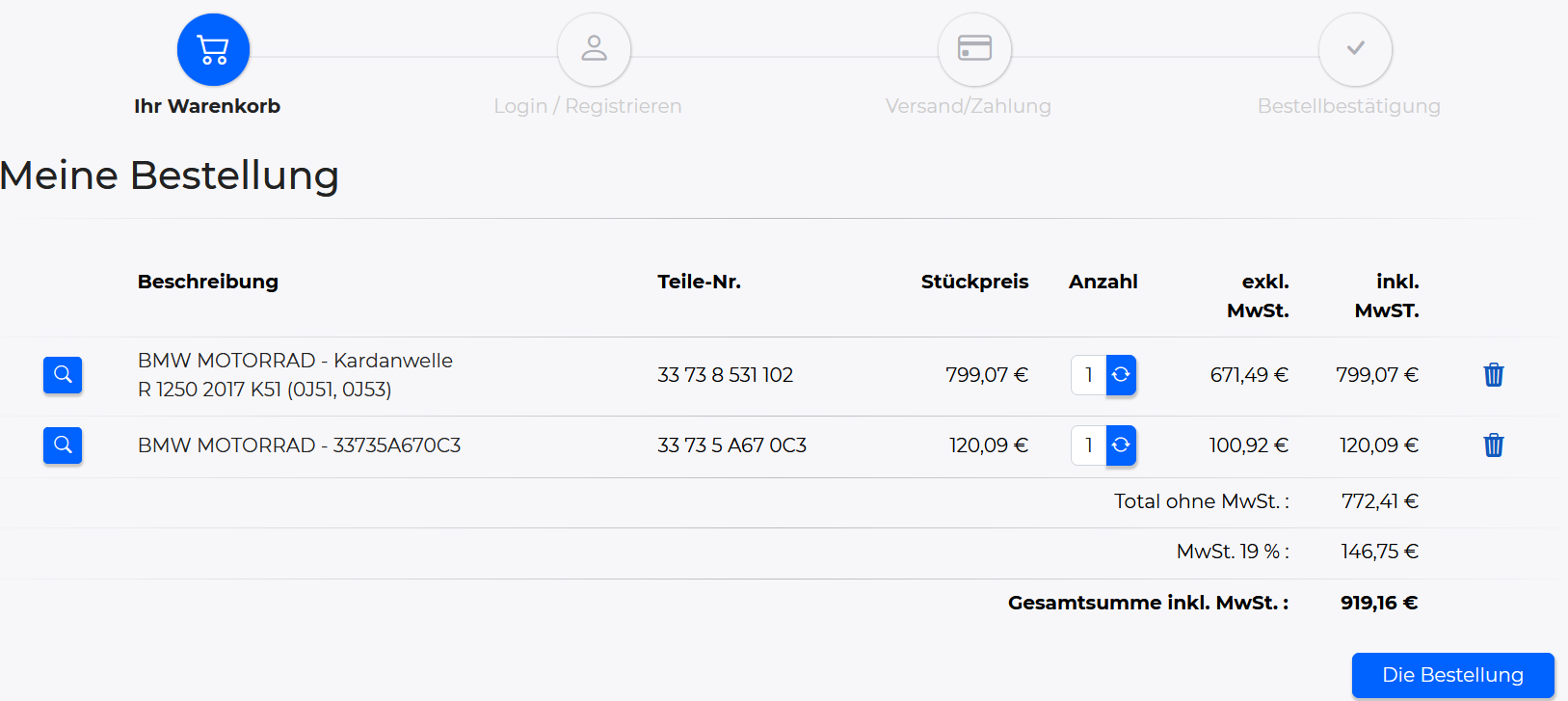Click the 772,41 € subtotal value
The height and width of the screenshot is (701, 1568).
coord(1380,501)
